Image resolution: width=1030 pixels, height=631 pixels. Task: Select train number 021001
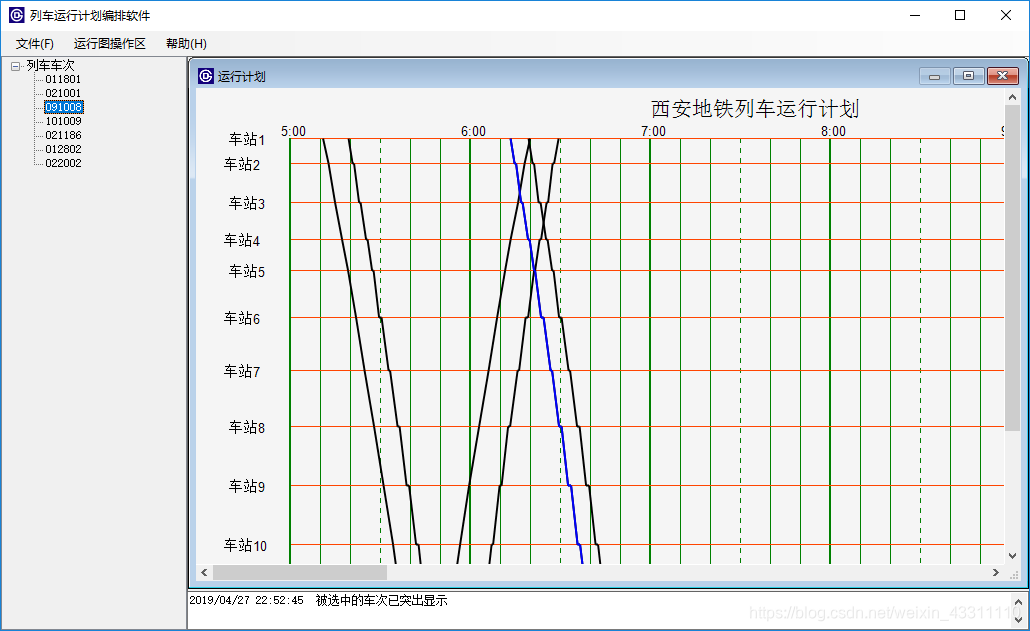[x=63, y=93]
